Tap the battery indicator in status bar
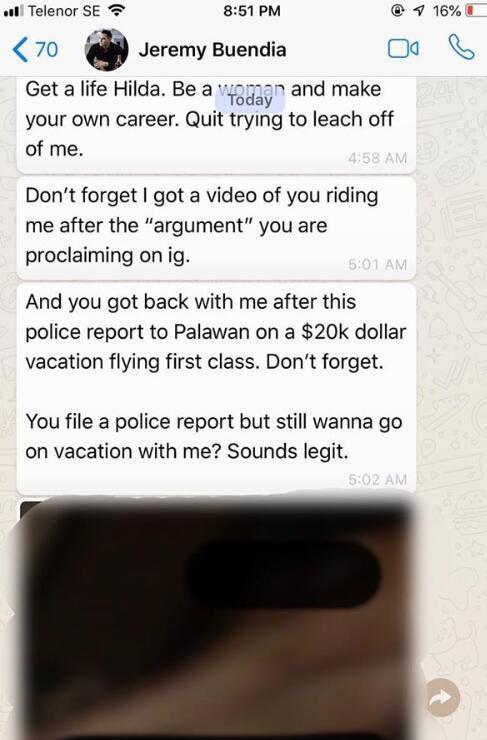Screen dimensions: 487x740 click(x=476, y=10)
